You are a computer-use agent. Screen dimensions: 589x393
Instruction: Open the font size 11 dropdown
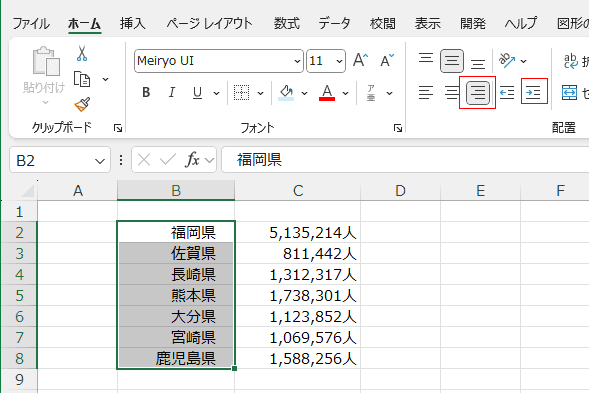tap(339, 61)
